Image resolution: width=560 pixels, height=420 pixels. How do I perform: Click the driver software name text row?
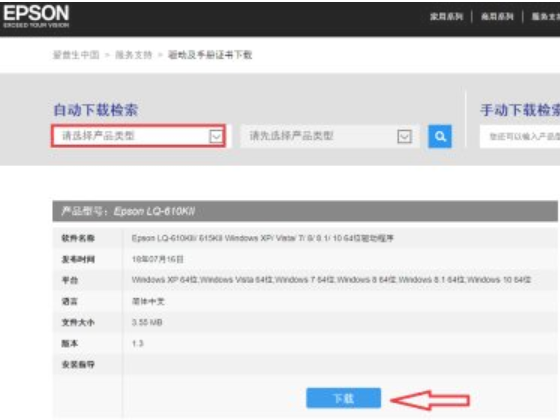[x=262, y=238]
